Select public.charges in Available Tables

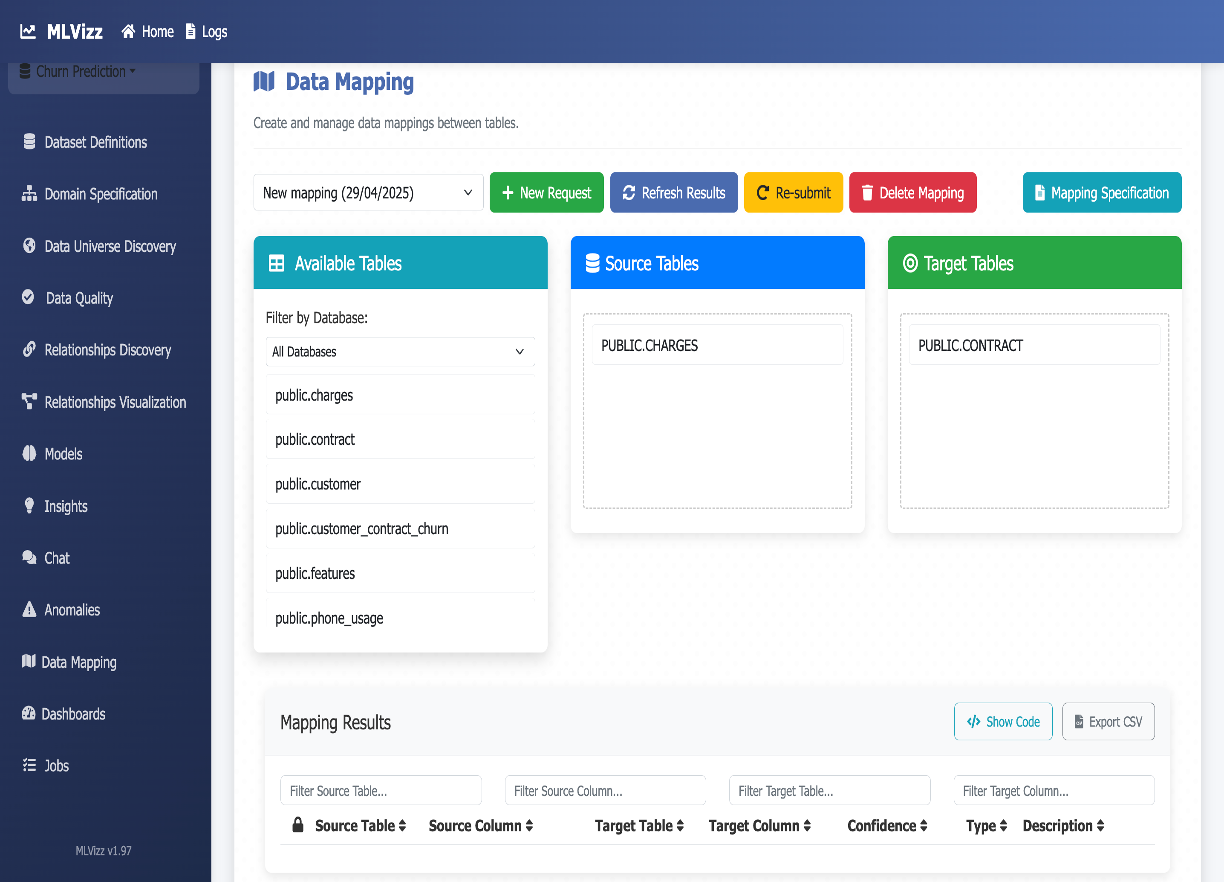point(400,395)
